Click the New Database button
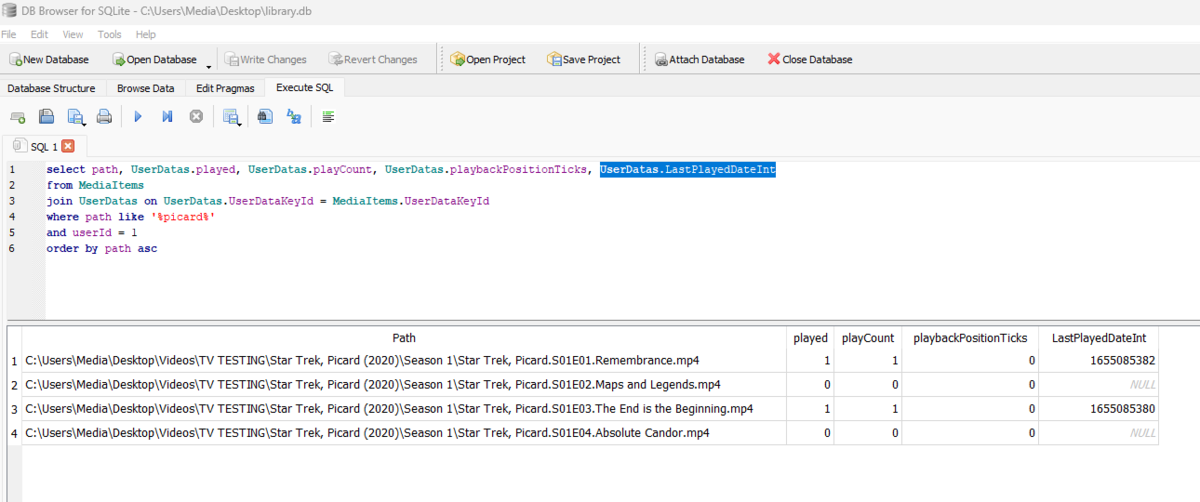 (x=48, y=59)
